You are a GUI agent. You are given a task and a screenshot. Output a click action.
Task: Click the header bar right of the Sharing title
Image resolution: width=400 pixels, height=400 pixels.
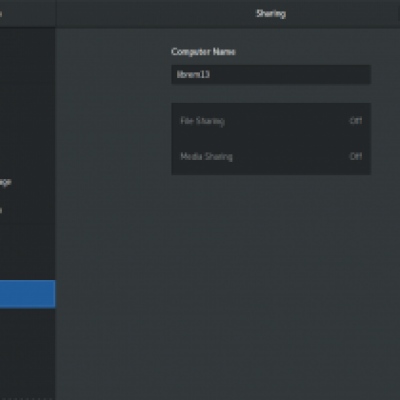343,14
